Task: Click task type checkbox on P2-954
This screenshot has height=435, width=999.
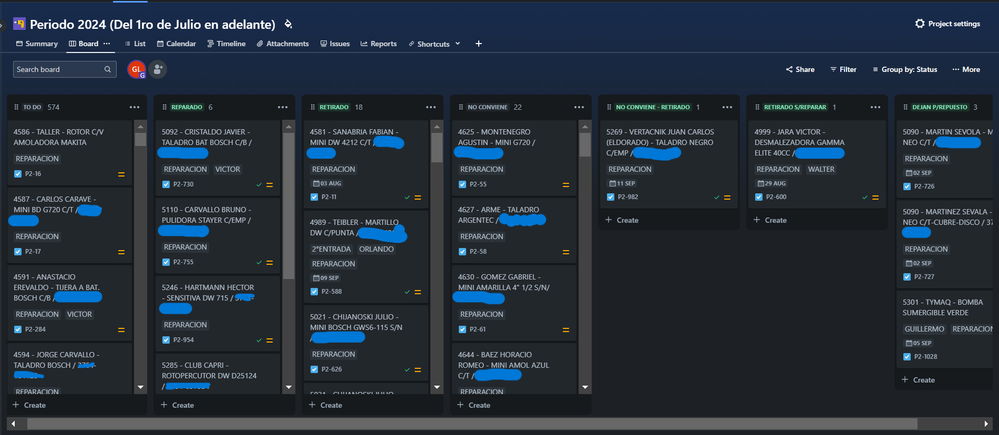Action: [166, 340]
